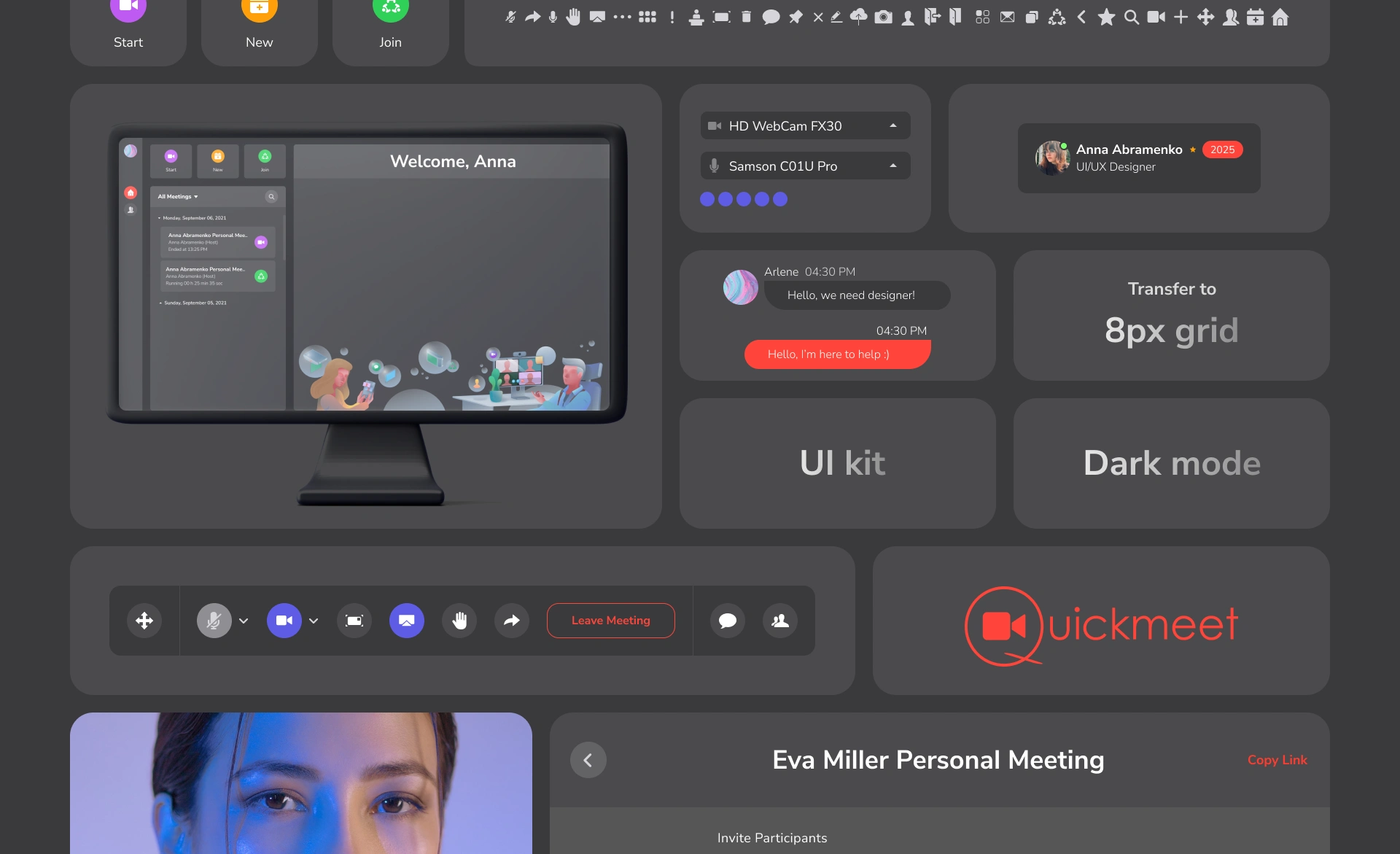Click the camera icon in top icon strip
The width and height of the screenshot is (1400, 854).
883,17
